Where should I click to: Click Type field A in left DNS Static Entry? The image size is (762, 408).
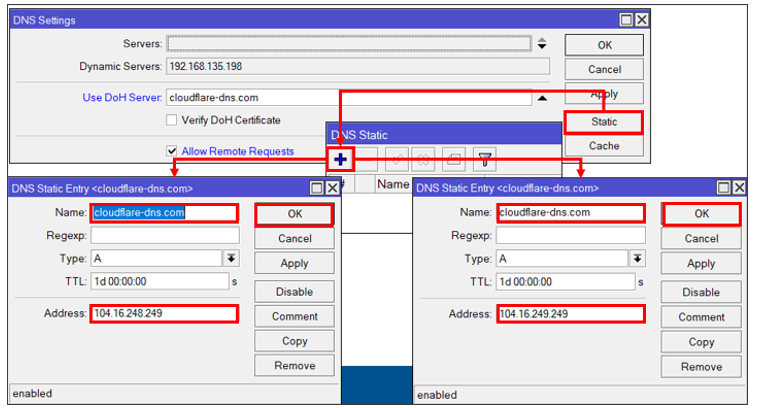coord(156,258)
